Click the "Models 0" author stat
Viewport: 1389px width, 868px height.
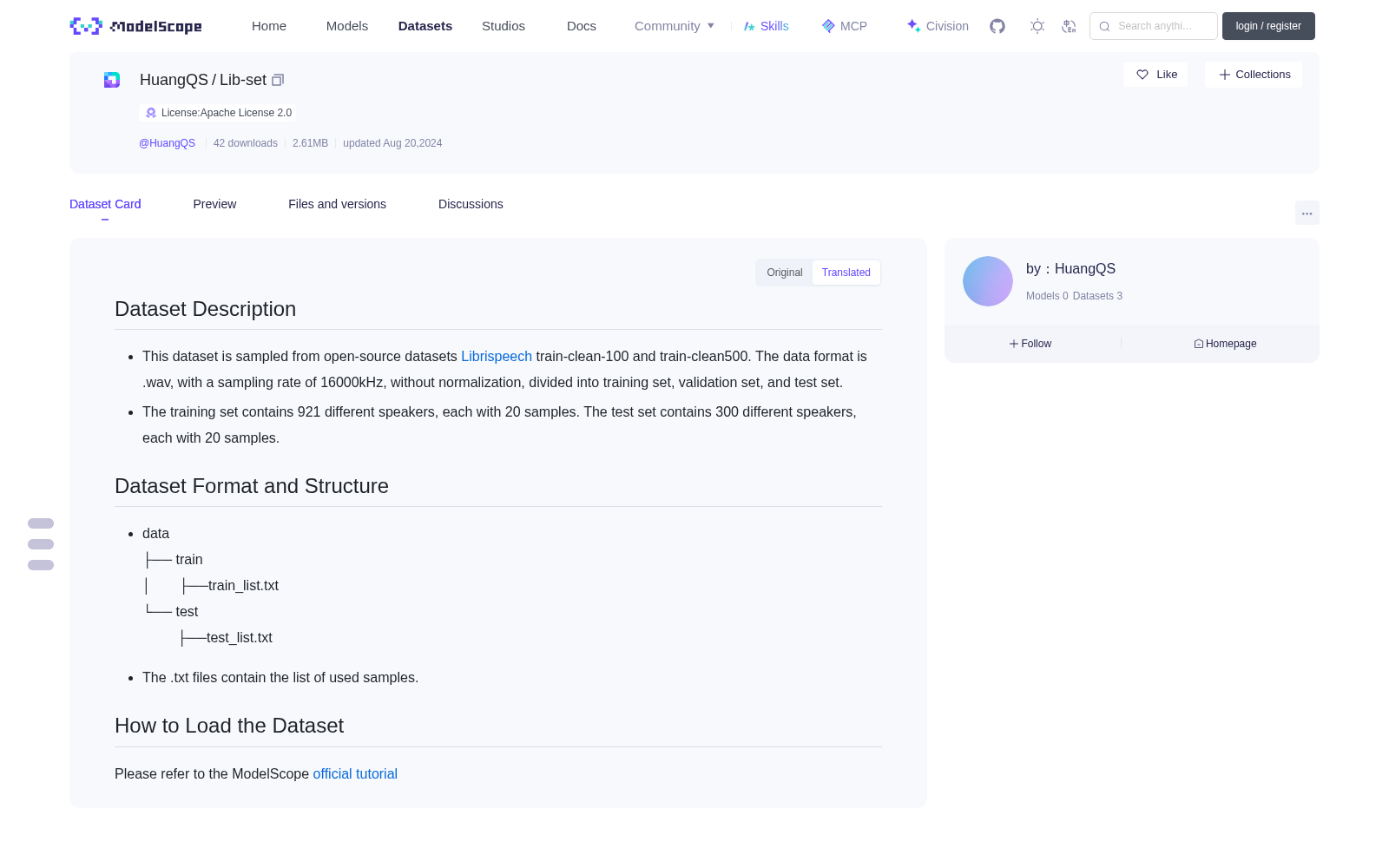pos(1047,296)
